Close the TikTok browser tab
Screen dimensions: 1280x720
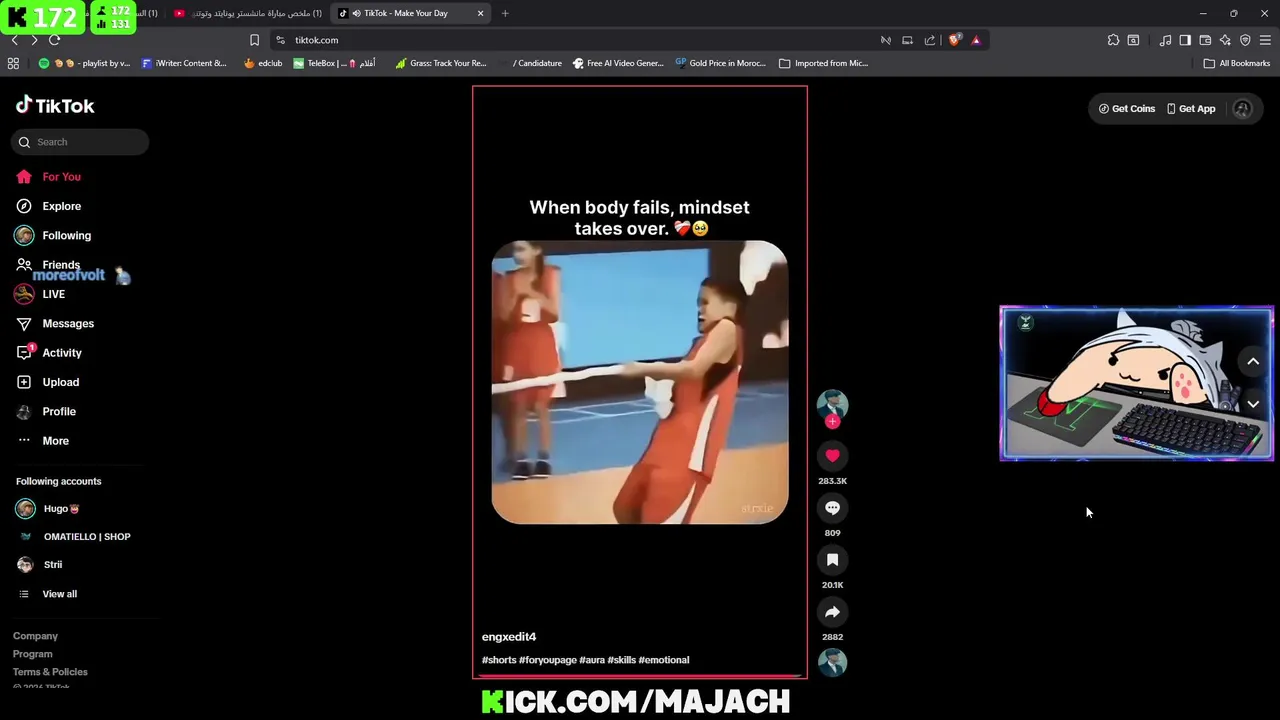480,13
